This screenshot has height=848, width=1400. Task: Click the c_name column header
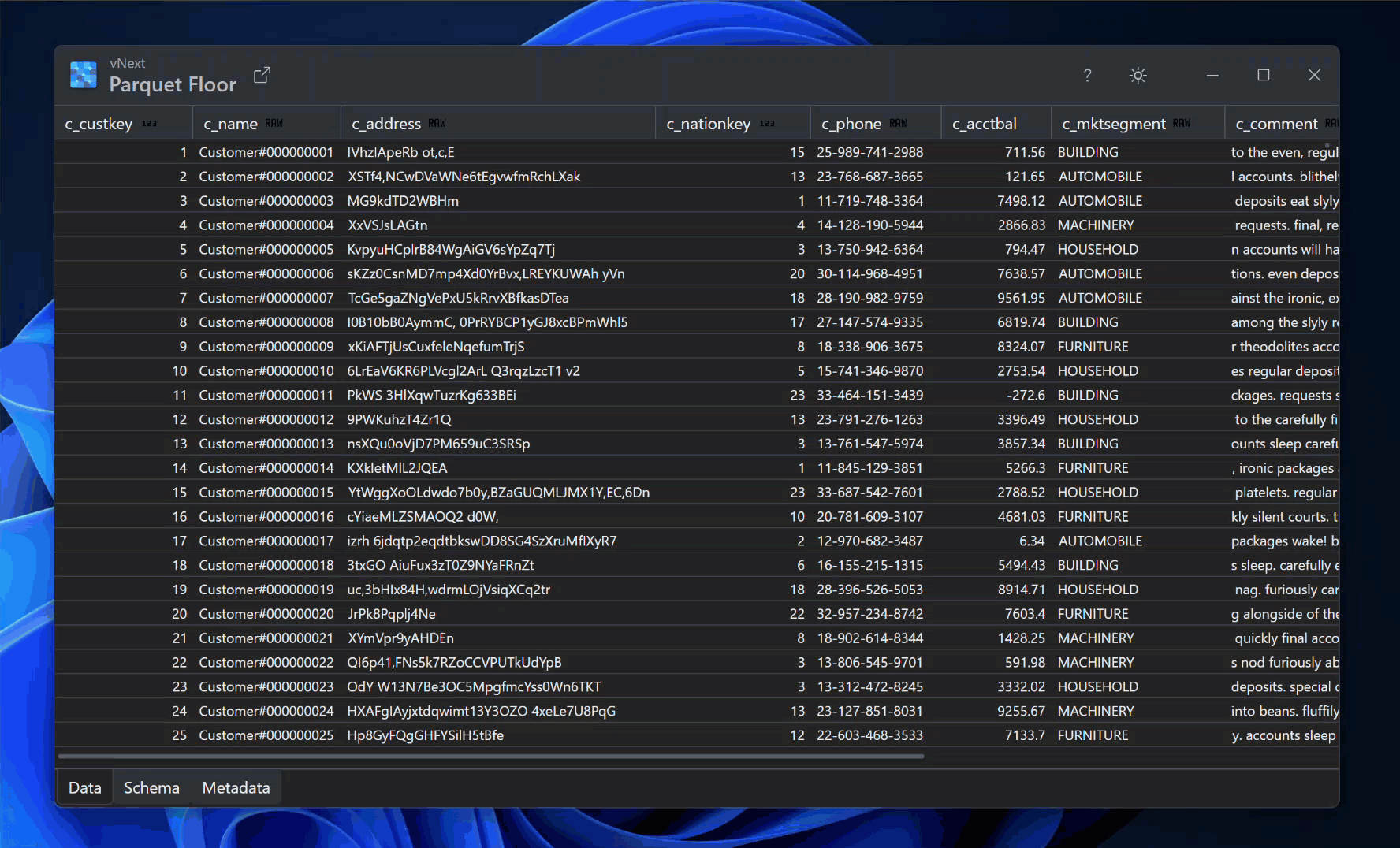231,124
